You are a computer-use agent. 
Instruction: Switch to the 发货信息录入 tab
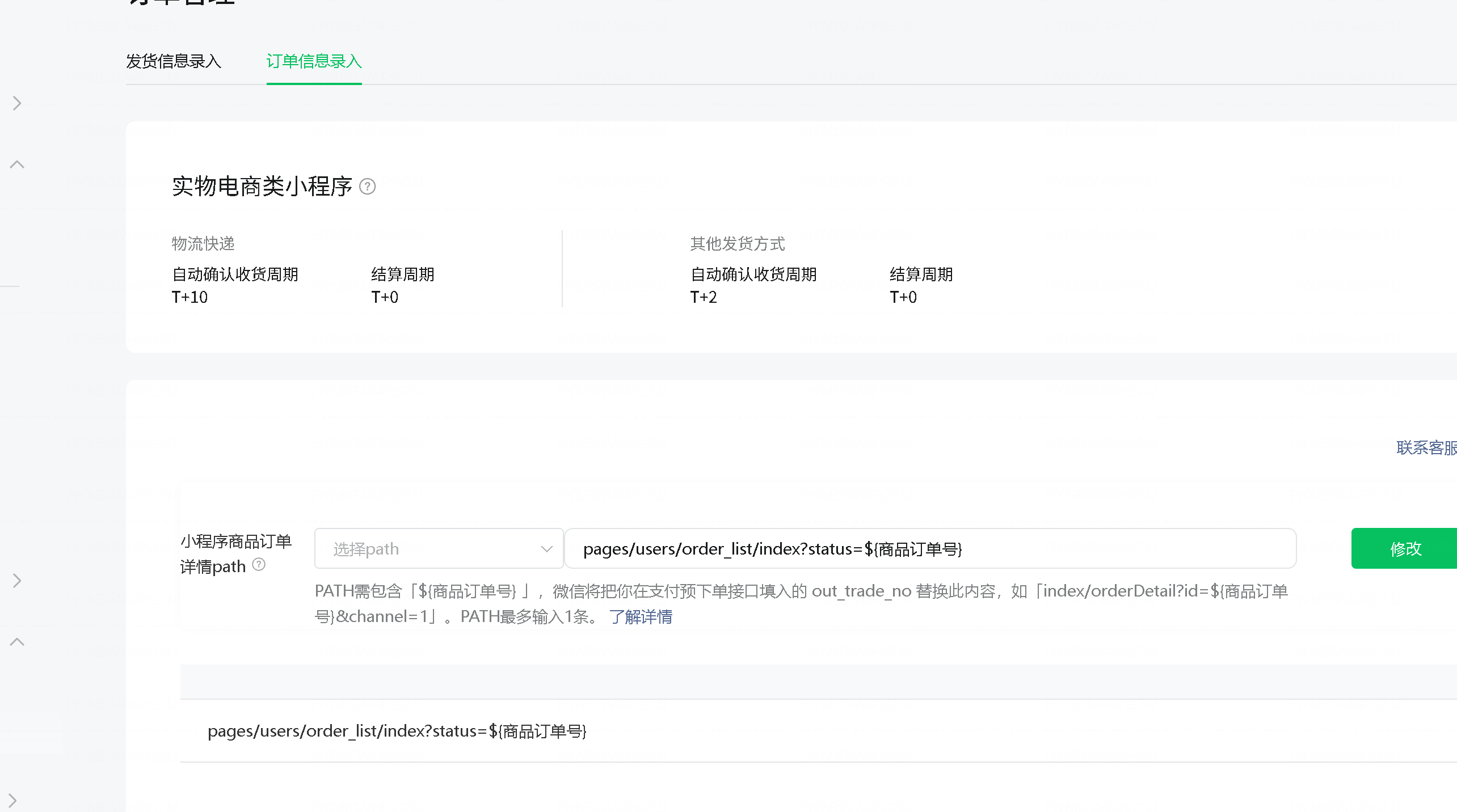pyautogui.click(x=174, y=61)
